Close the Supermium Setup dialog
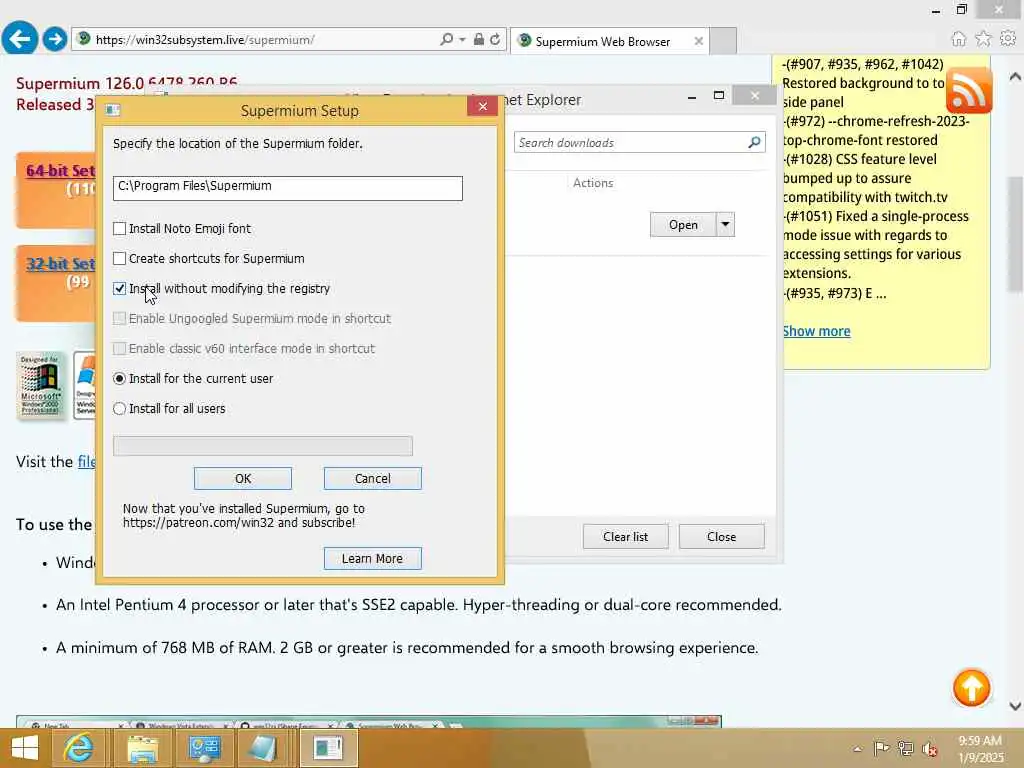Screen dimensions: 1024x768 (483, 106)
